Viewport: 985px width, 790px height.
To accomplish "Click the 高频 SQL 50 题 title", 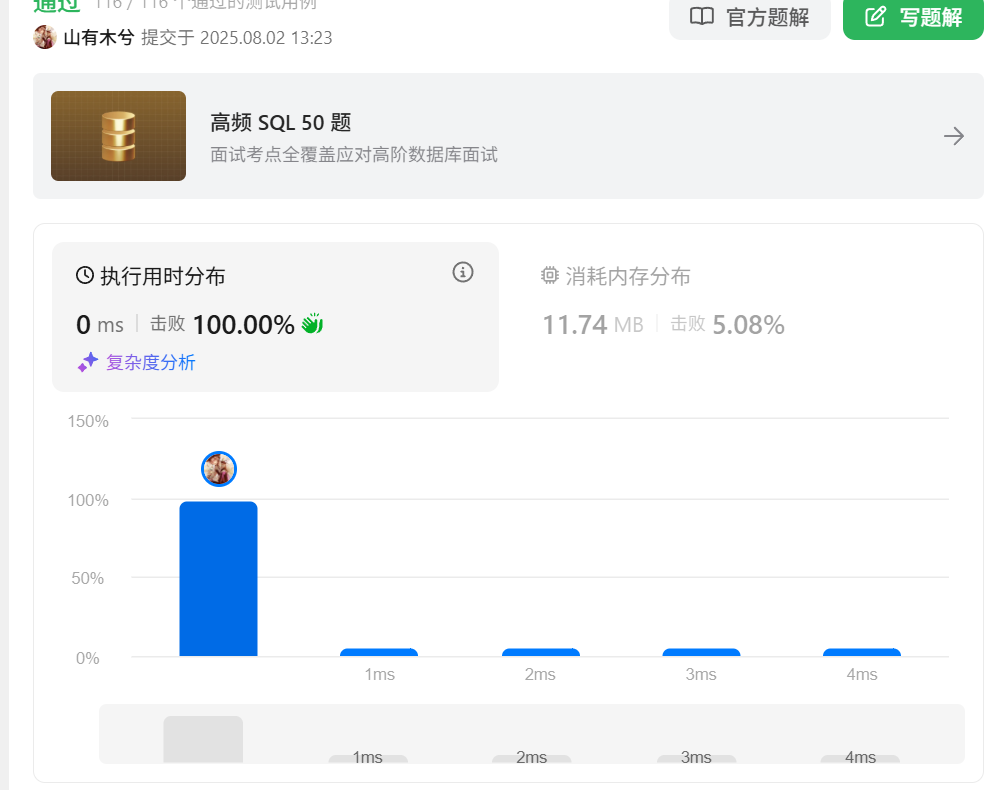I will click(x=280, y=122).
